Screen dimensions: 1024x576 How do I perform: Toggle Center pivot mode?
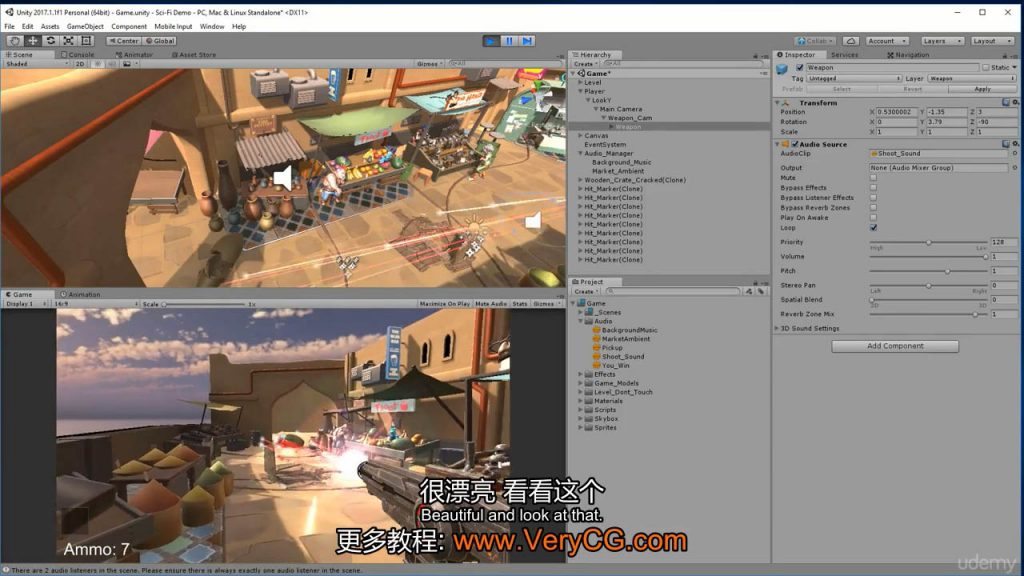[123, 40]
